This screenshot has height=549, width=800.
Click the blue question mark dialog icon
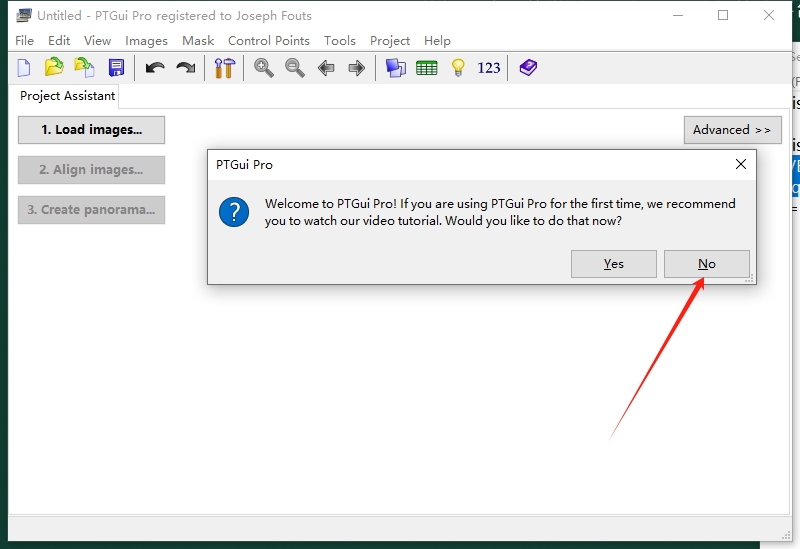pyautogui.click(x=234, y=212)
